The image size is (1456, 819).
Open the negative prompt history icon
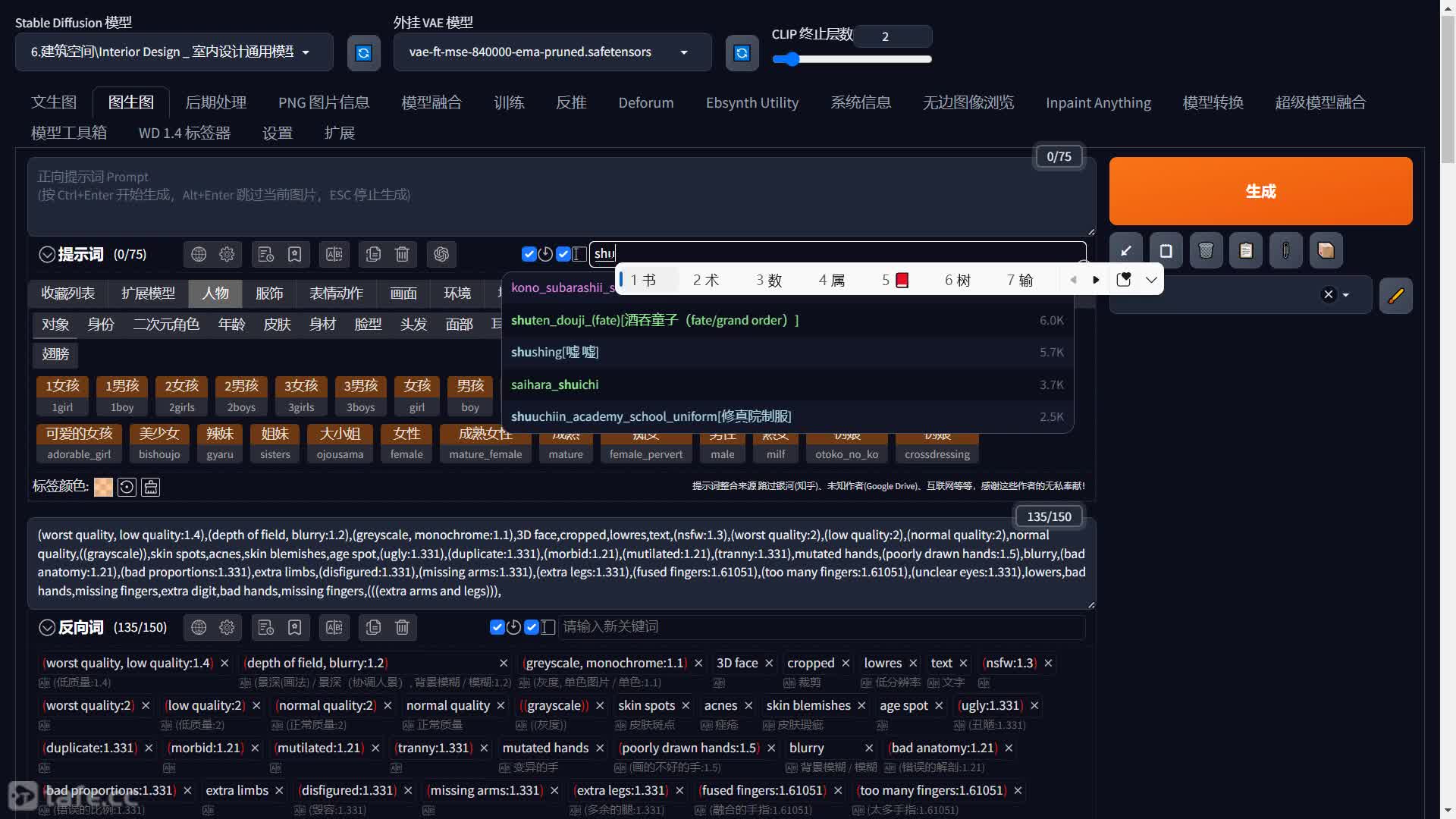pos(265,628)
